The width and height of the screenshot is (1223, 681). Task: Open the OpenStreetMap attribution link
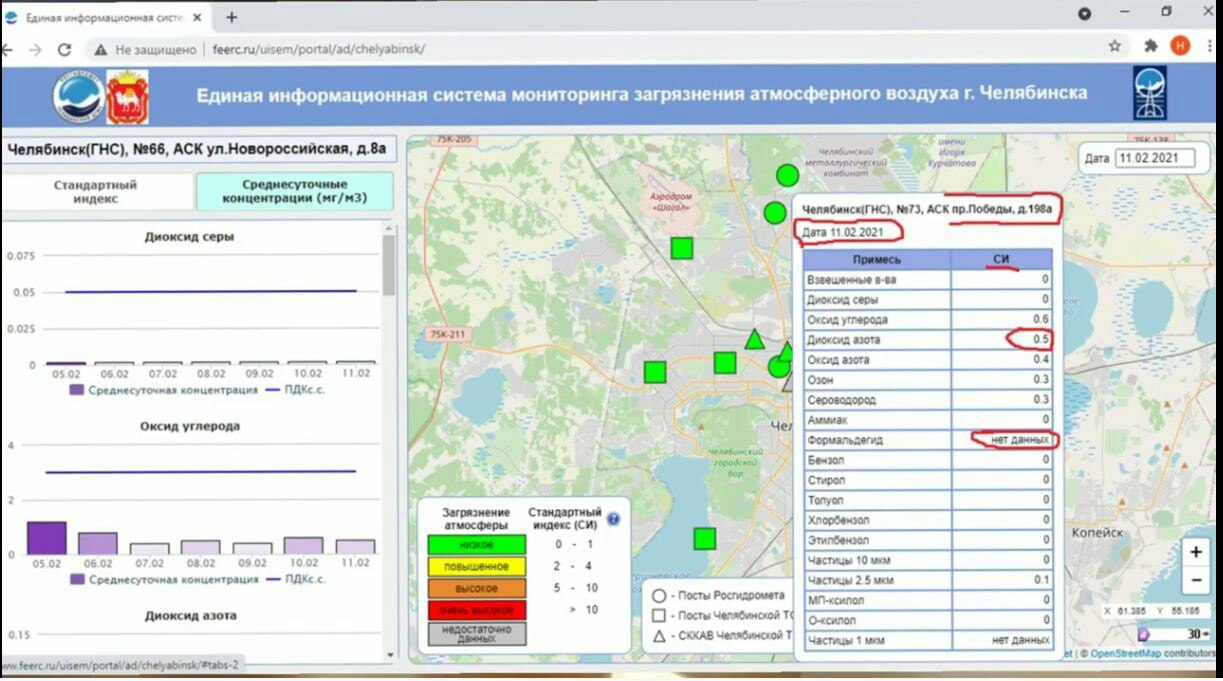(x=1125, y=654)
